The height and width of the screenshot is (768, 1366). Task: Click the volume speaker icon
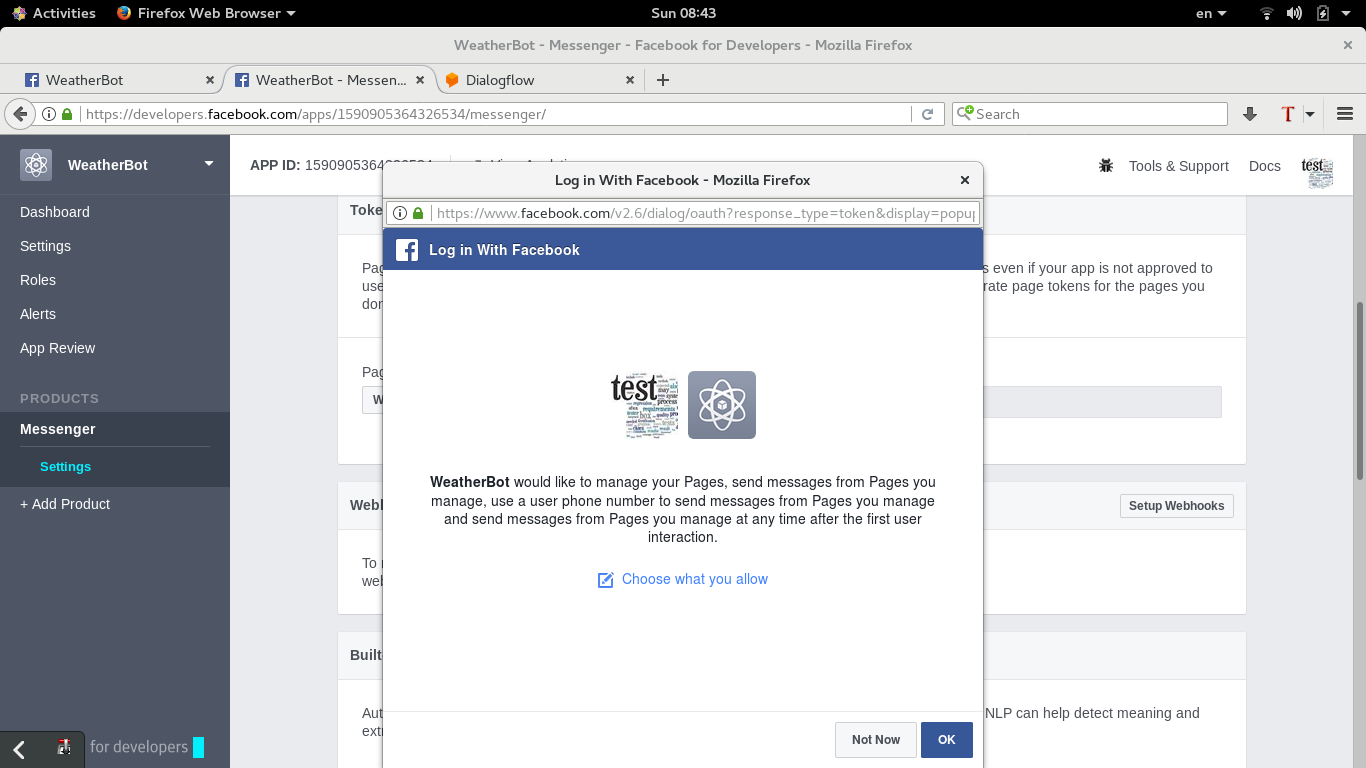pos(1294,13)
